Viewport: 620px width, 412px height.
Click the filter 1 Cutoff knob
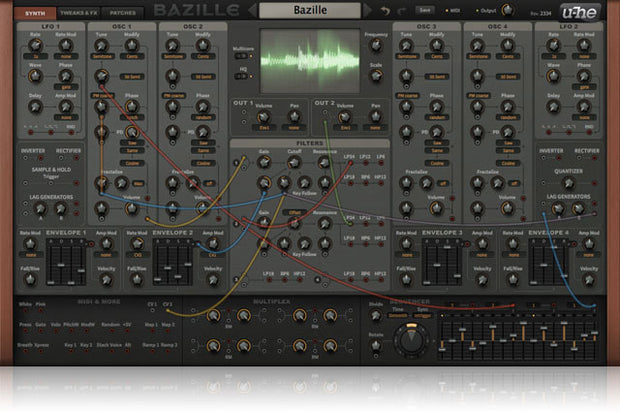294,163
